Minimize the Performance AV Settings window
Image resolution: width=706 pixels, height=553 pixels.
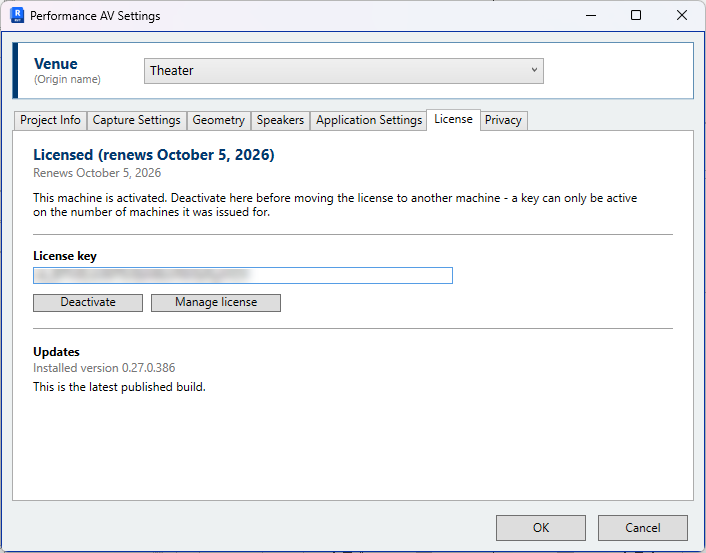[591, 16]
